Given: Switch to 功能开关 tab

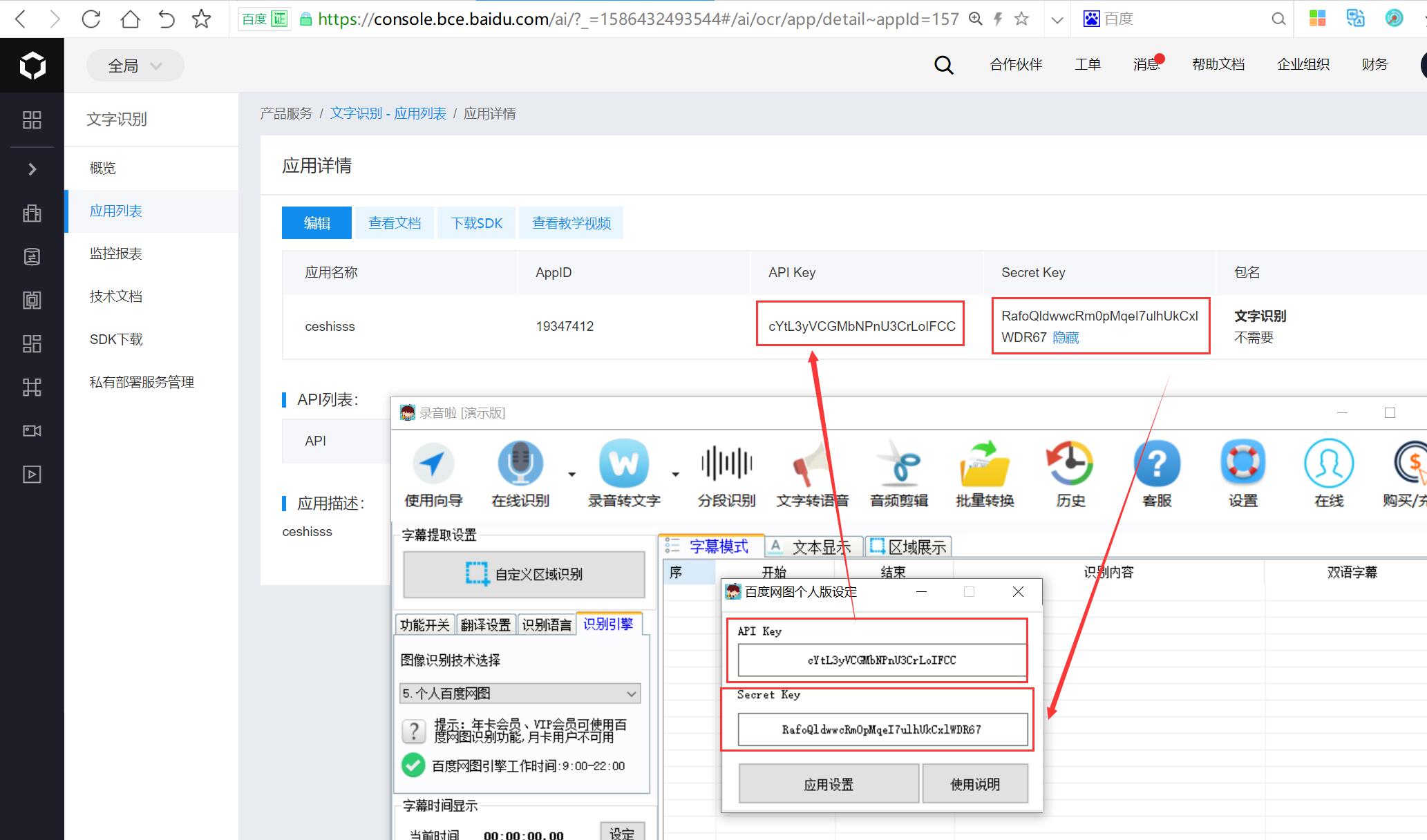Looking at the screenshot, I should (x=424, y=624).
